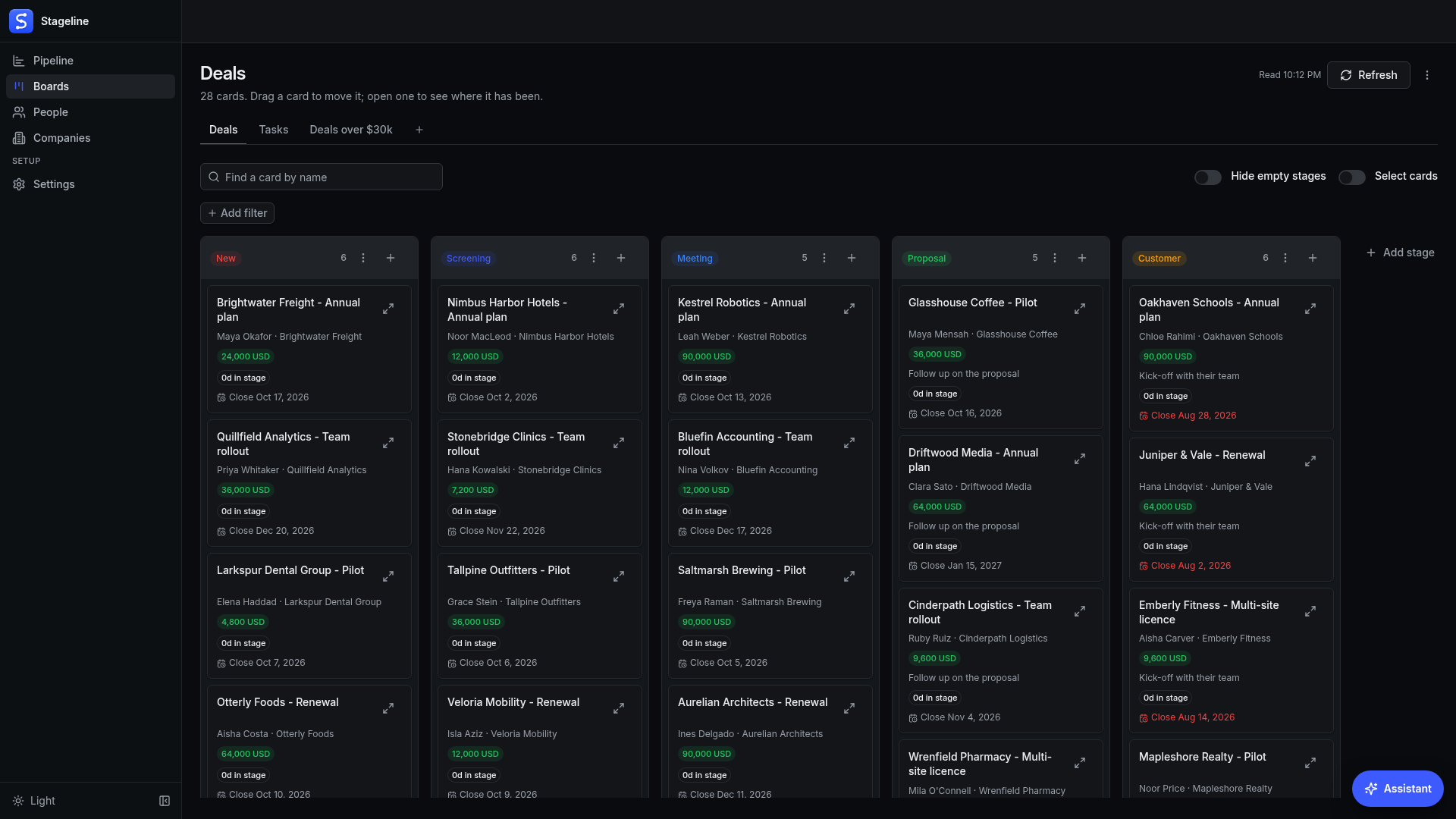Image resolution: width=1456 pixels, height=819 pixels.
Task: Click '24,000 USD' on Brightwater Freight card
Action: coord(246,356)
